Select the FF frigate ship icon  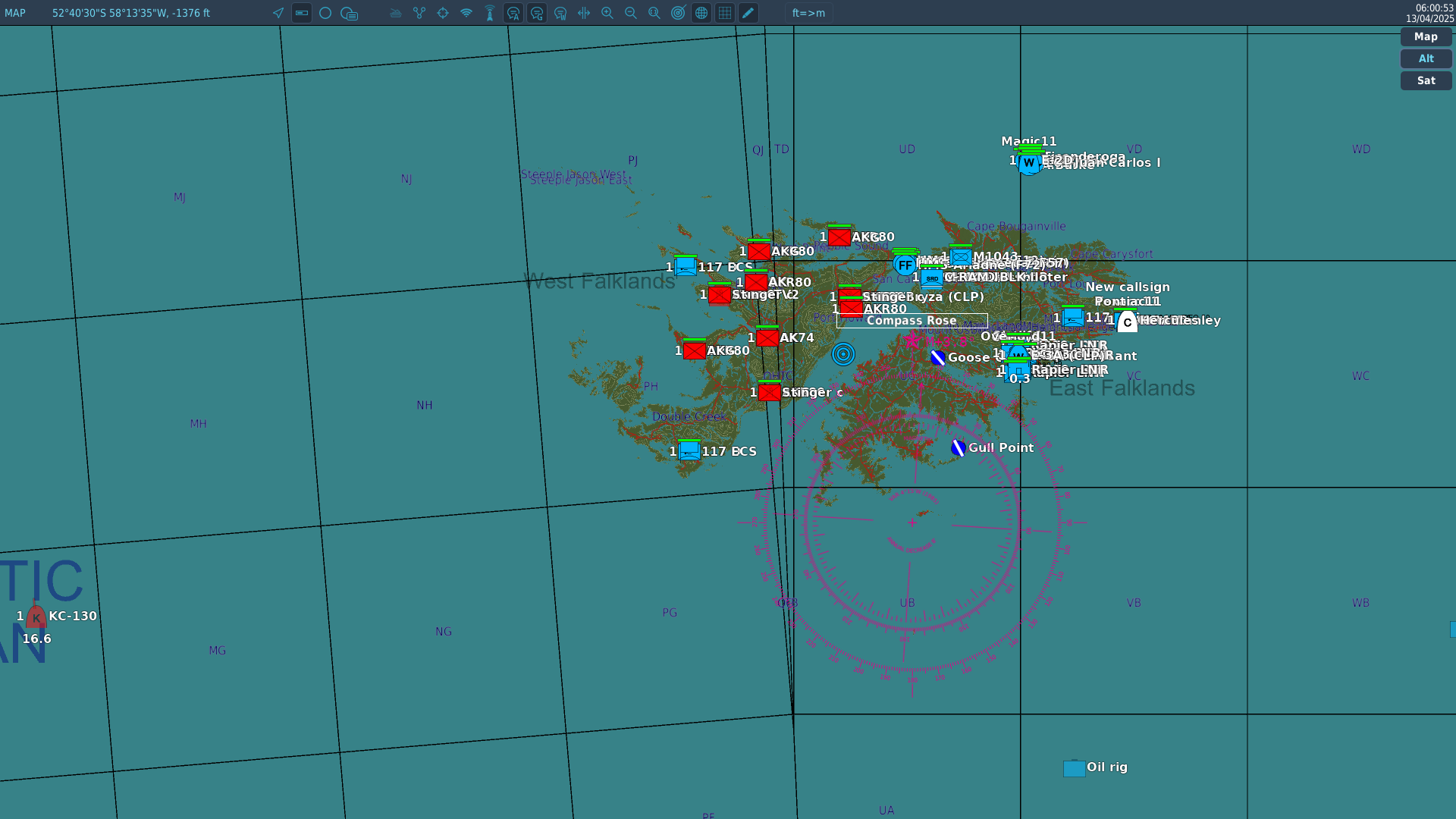(905, 265)
